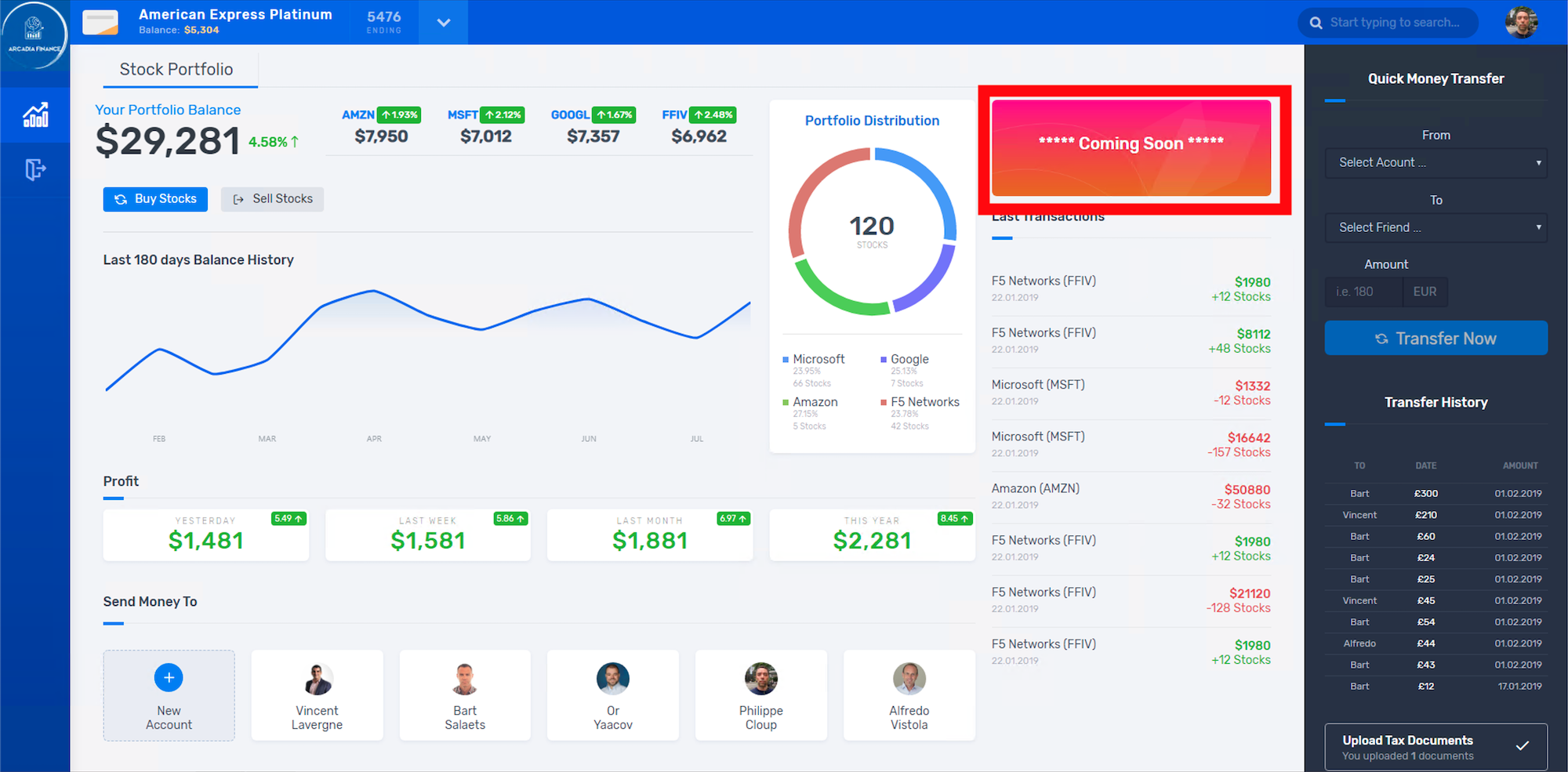Click the Coming Soon banner
Screen dimensions: 1568x772
1131,147
